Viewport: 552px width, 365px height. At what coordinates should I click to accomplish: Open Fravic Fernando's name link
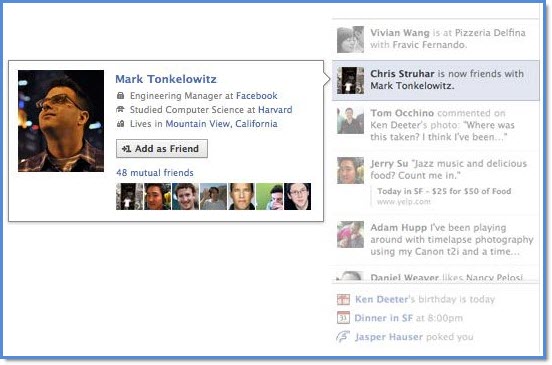[429, 45]
